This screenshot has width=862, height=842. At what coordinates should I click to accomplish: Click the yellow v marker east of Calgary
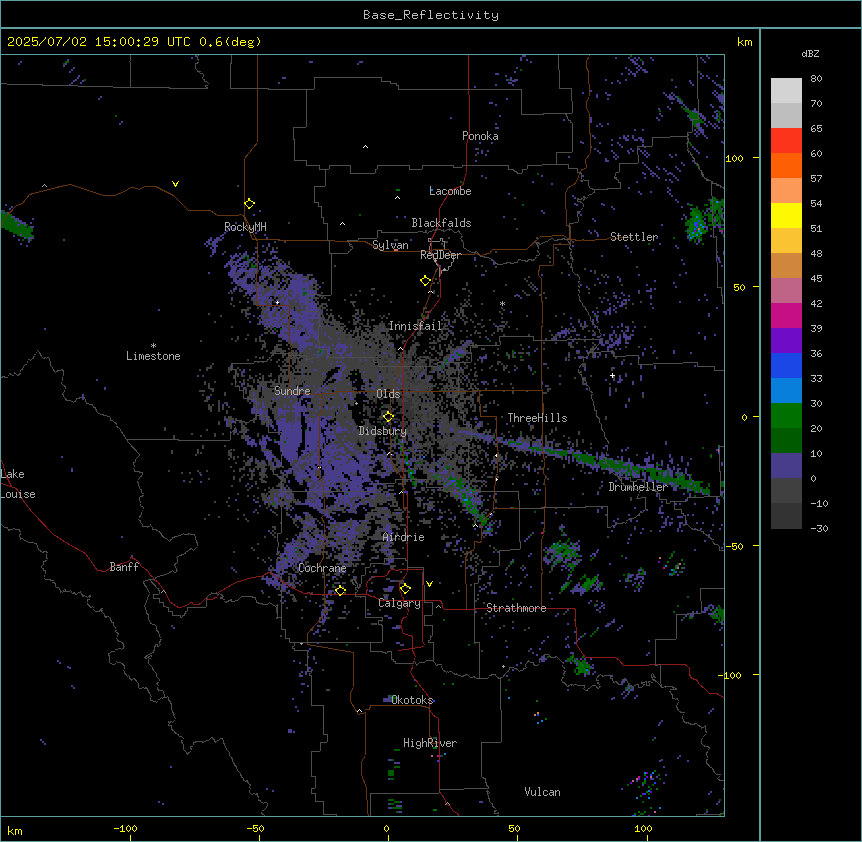click(429, 584)
